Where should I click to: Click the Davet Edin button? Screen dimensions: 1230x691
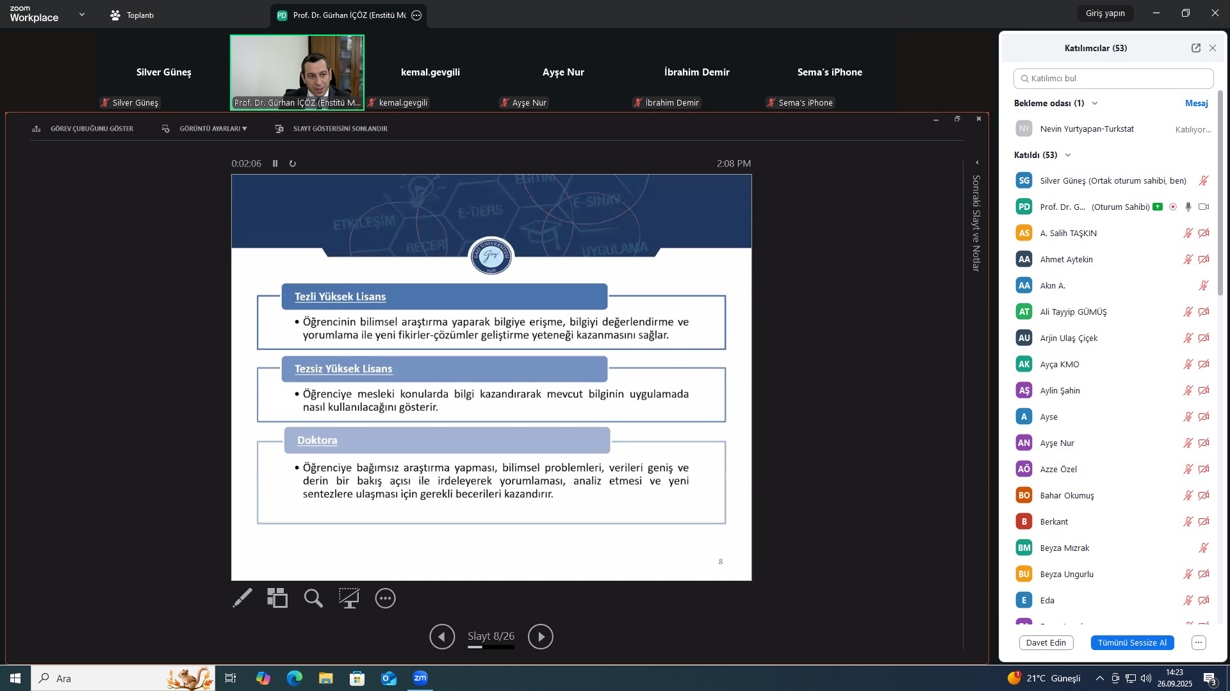[1046, 643]
